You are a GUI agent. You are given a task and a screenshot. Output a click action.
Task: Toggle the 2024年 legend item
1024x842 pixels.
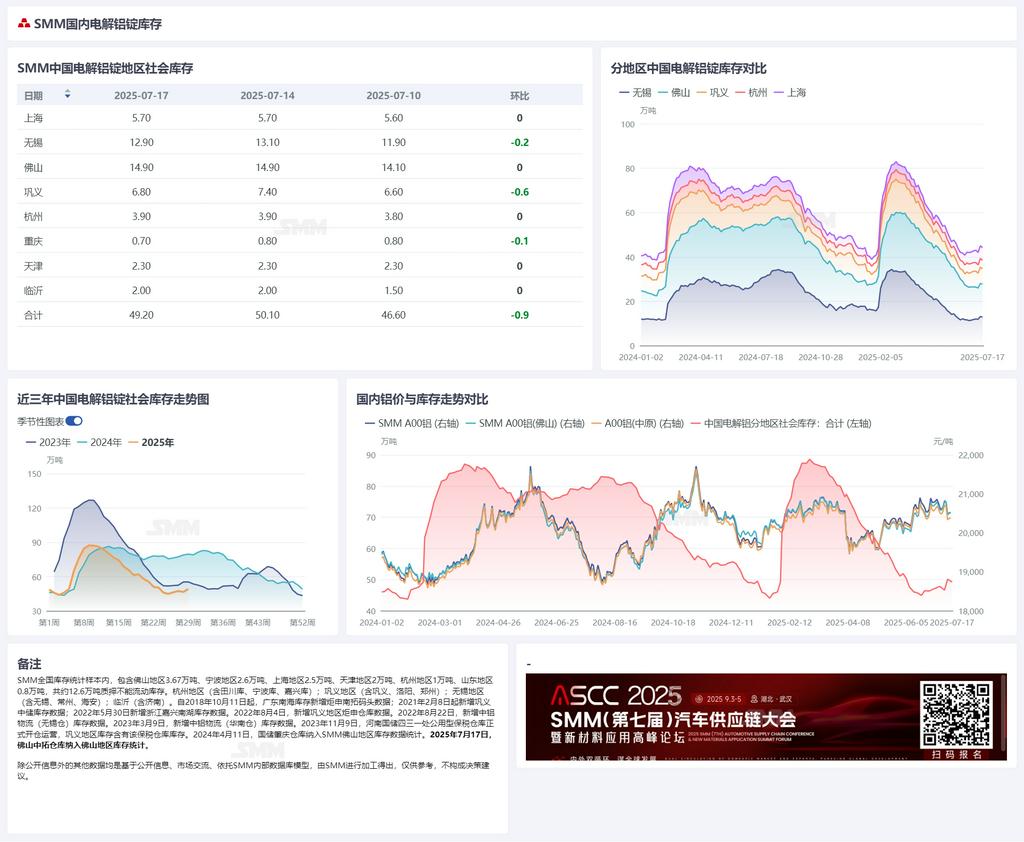pyautogui.click(x=99, y=442)
